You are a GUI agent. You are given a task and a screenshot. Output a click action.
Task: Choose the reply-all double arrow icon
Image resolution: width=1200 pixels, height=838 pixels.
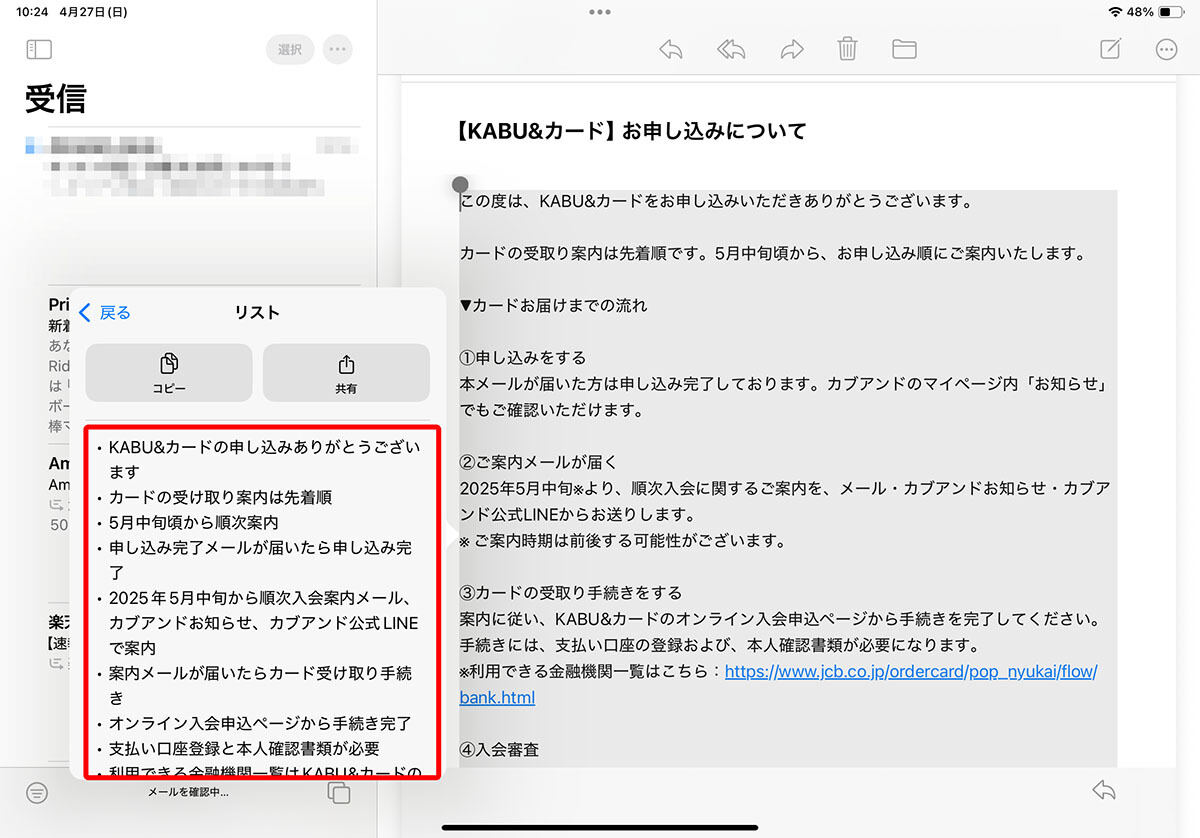tap(731, 49)
